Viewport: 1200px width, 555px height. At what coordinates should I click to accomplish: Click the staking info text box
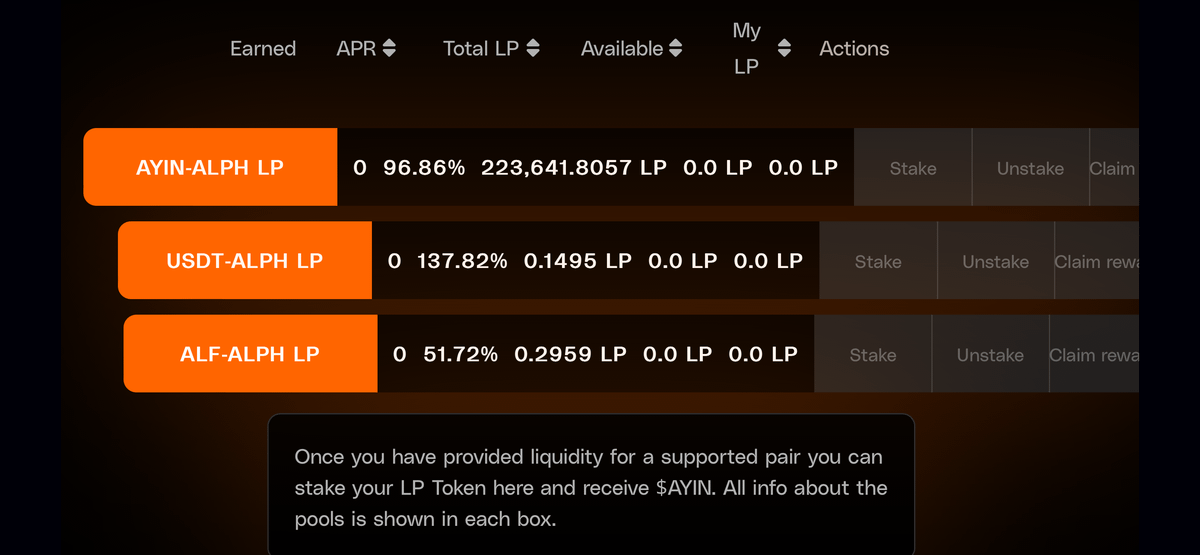click(x=590, y=488)
